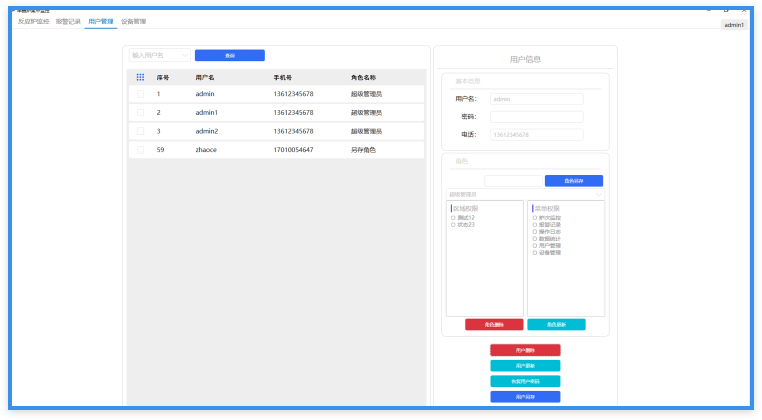Select the checkbox in admin1 row

click(140, 113)
